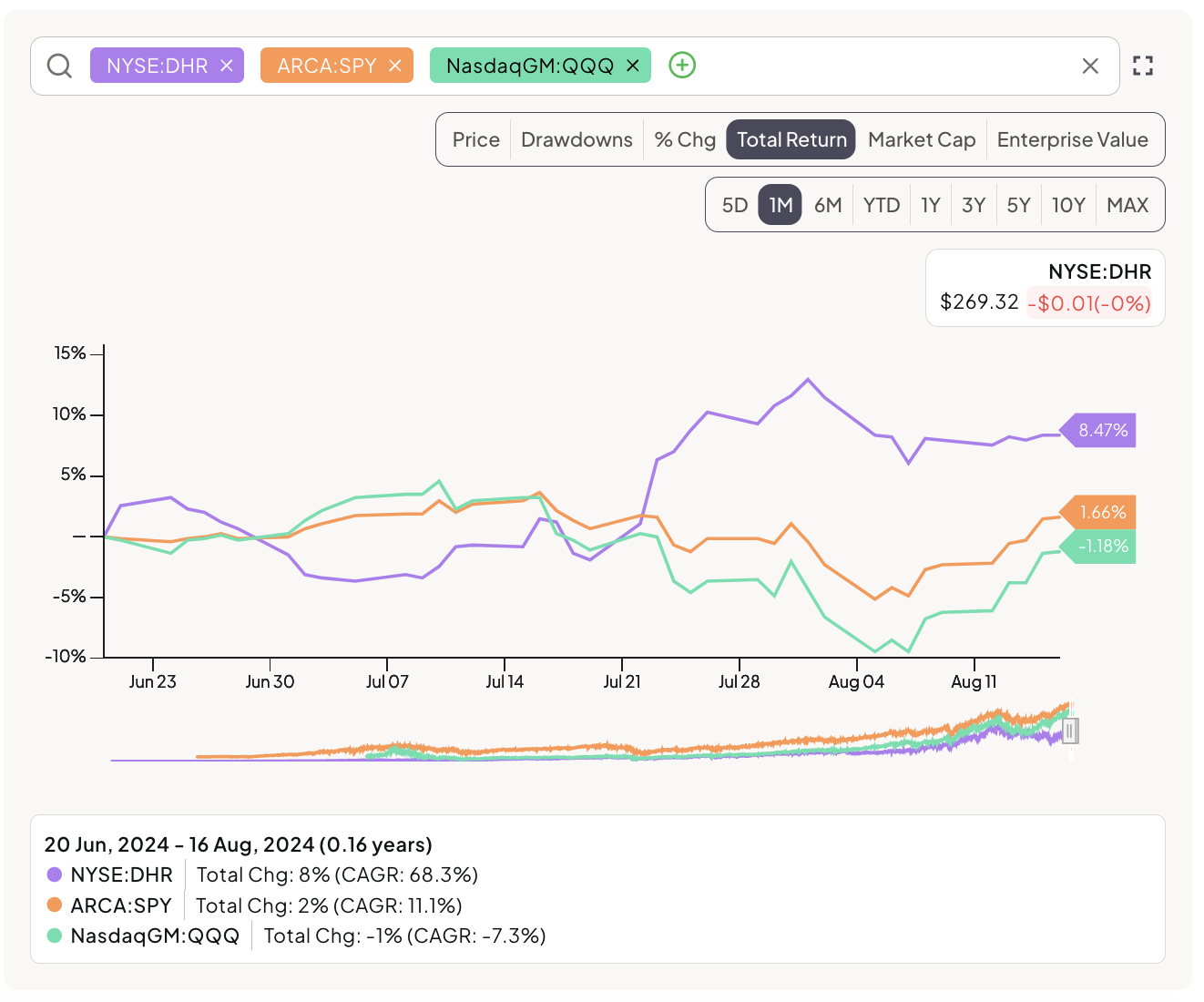Switch to the % Chg view
The image size is (1204, 1002).
point(685,139)
